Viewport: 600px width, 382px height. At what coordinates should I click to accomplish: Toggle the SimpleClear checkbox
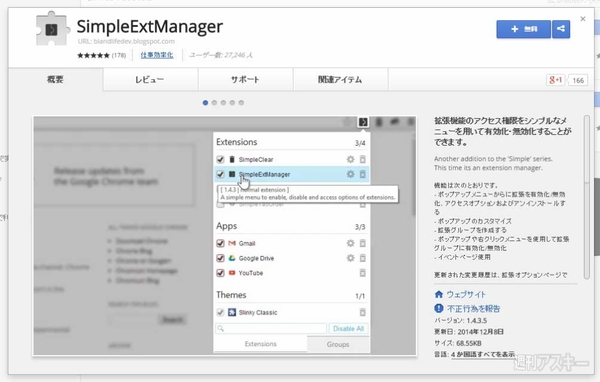point(220,159)
